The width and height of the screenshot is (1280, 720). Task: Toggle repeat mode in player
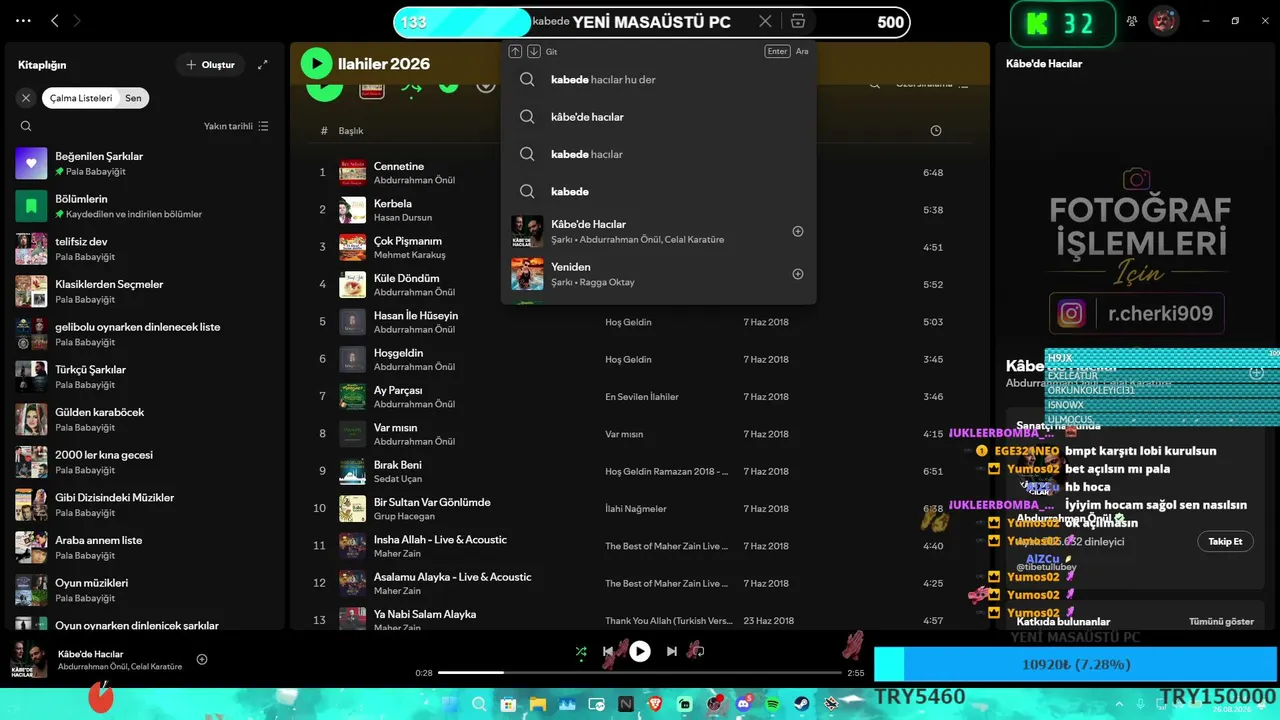pos(698,652)
